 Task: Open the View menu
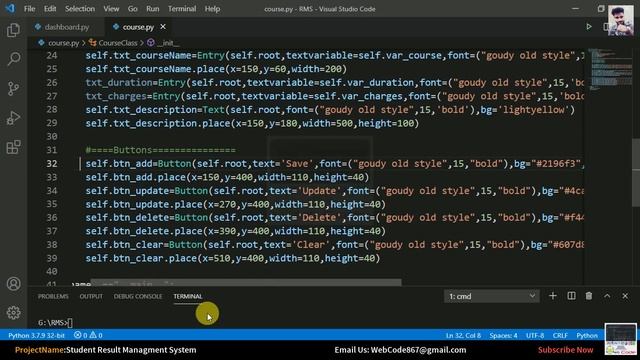point(111,9)
